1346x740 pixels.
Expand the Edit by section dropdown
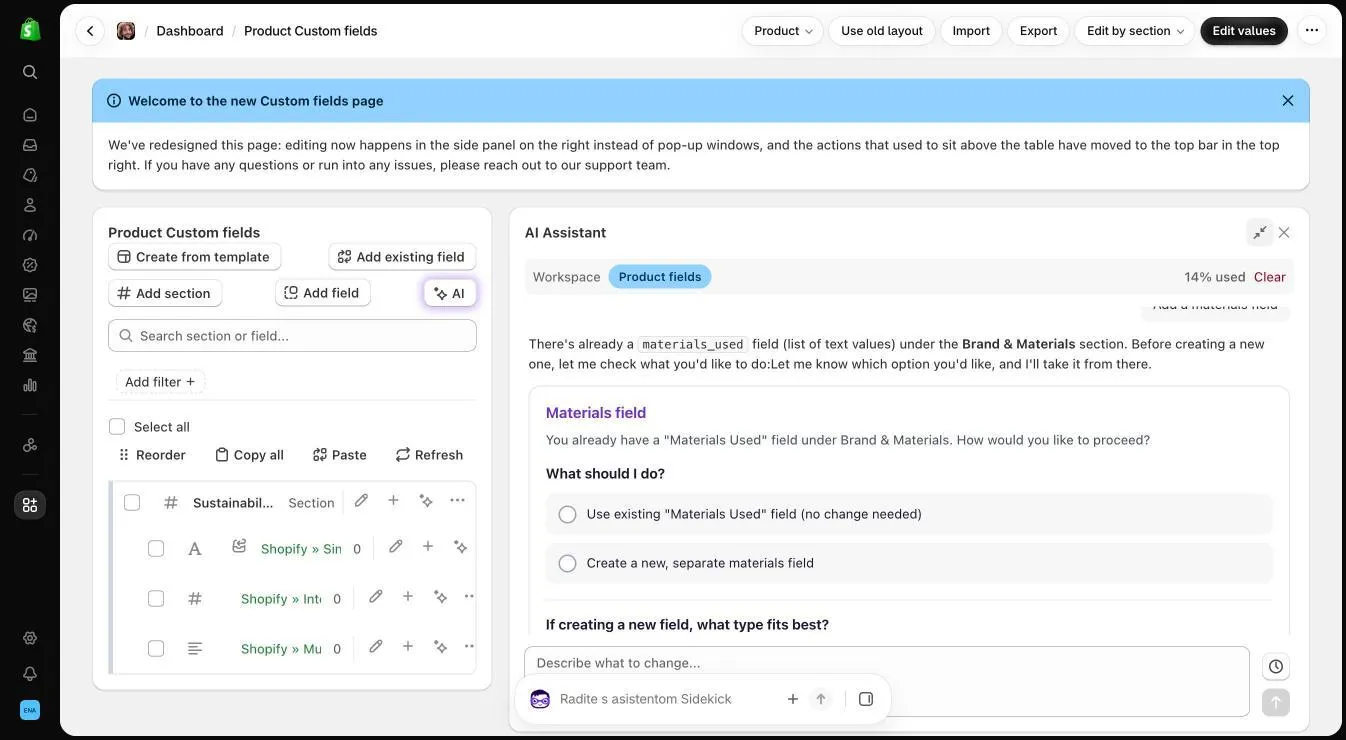[1135, 31]
